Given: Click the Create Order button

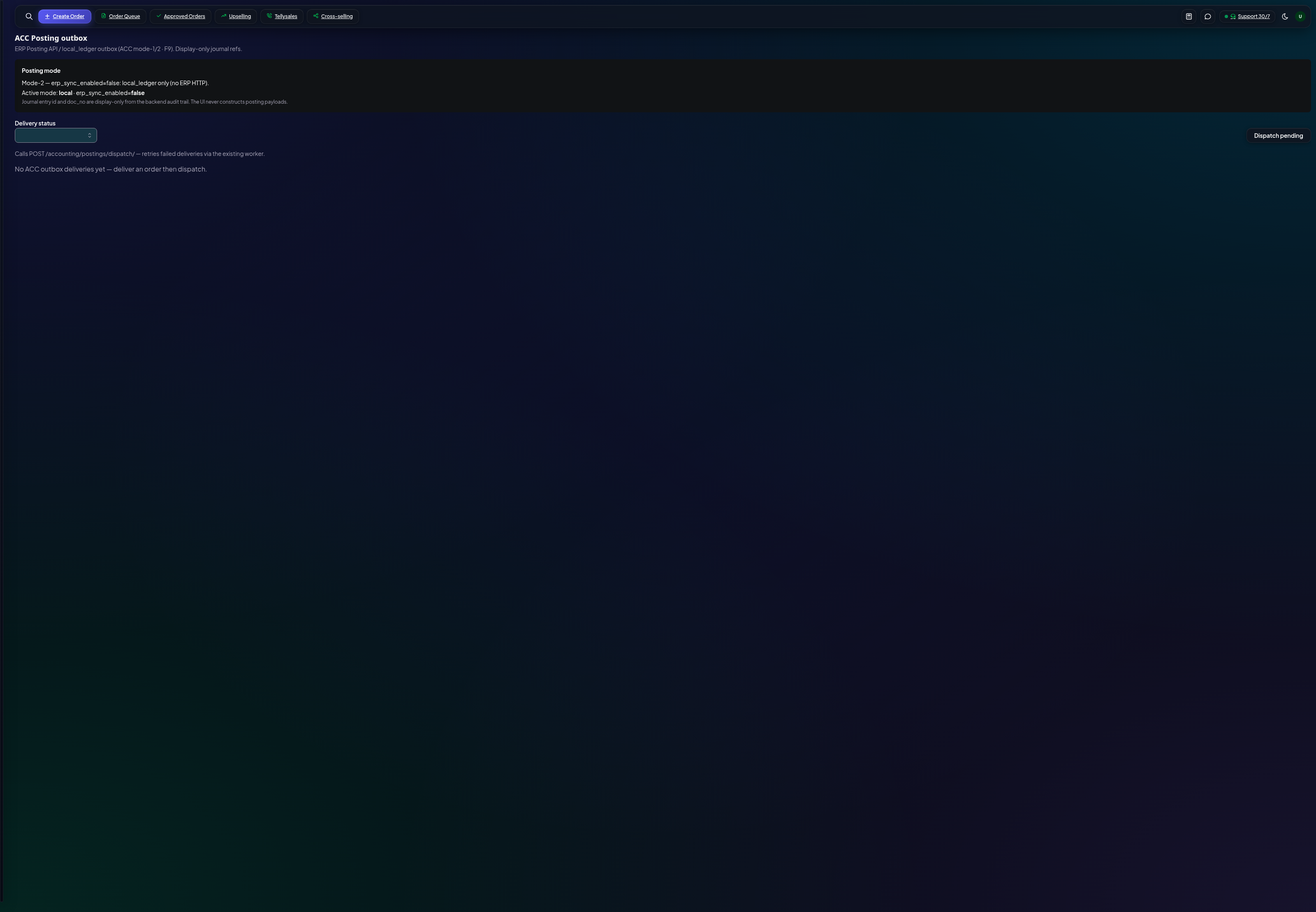Looking at the screenshot, I should coord(65,16).
